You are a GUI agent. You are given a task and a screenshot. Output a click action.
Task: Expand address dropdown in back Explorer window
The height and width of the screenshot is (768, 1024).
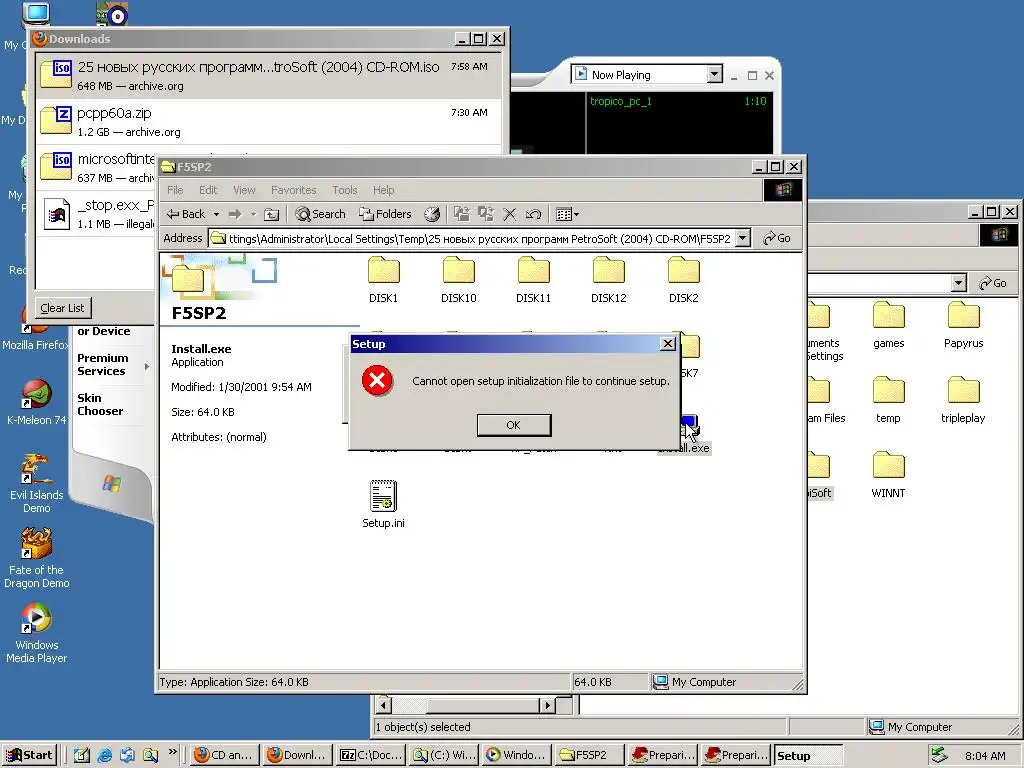[958, 283]
